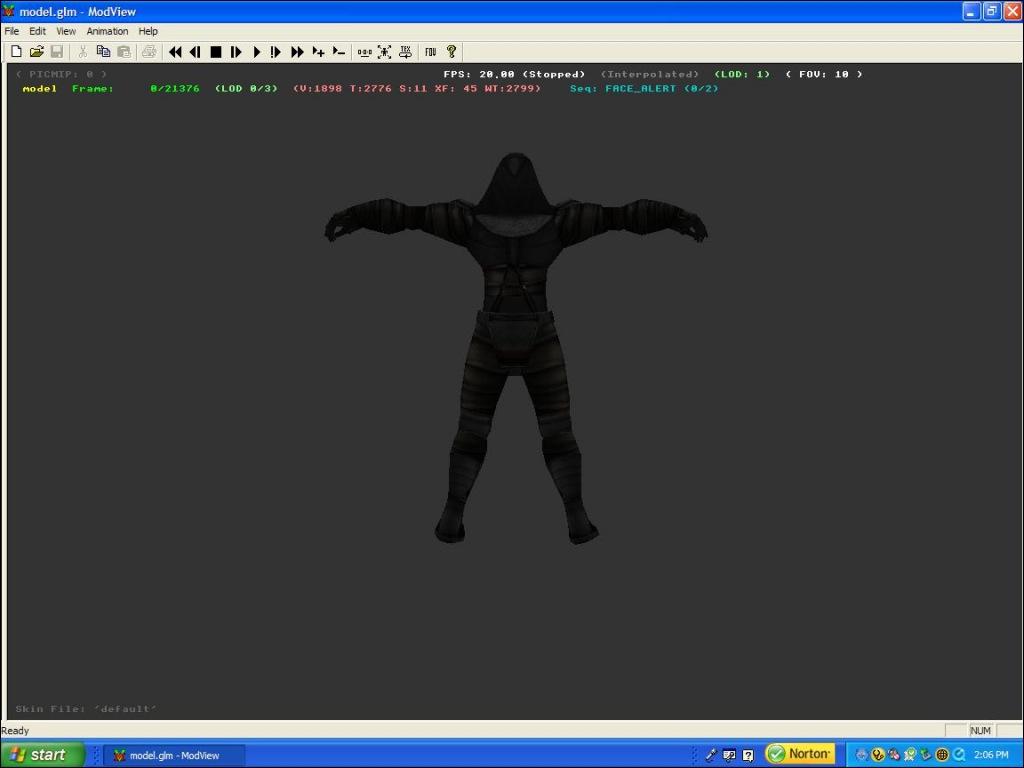Step back one frame in animation
Image resolution: width=1024 pixels, height=768 pixels.
click(x=195, y=51)
